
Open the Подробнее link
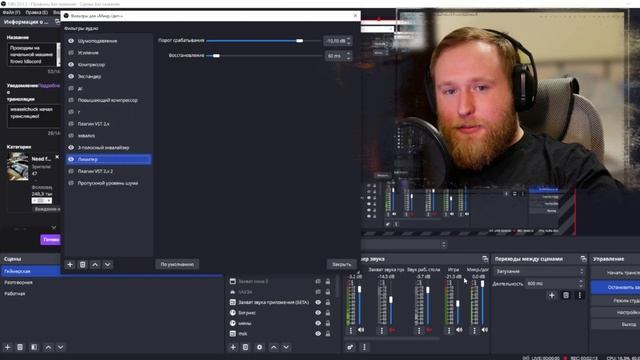click(x=50, y=86)
